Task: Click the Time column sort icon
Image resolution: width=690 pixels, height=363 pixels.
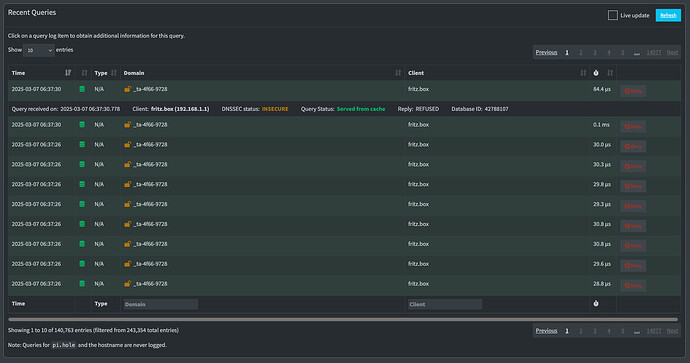Action: coord(68,73)
